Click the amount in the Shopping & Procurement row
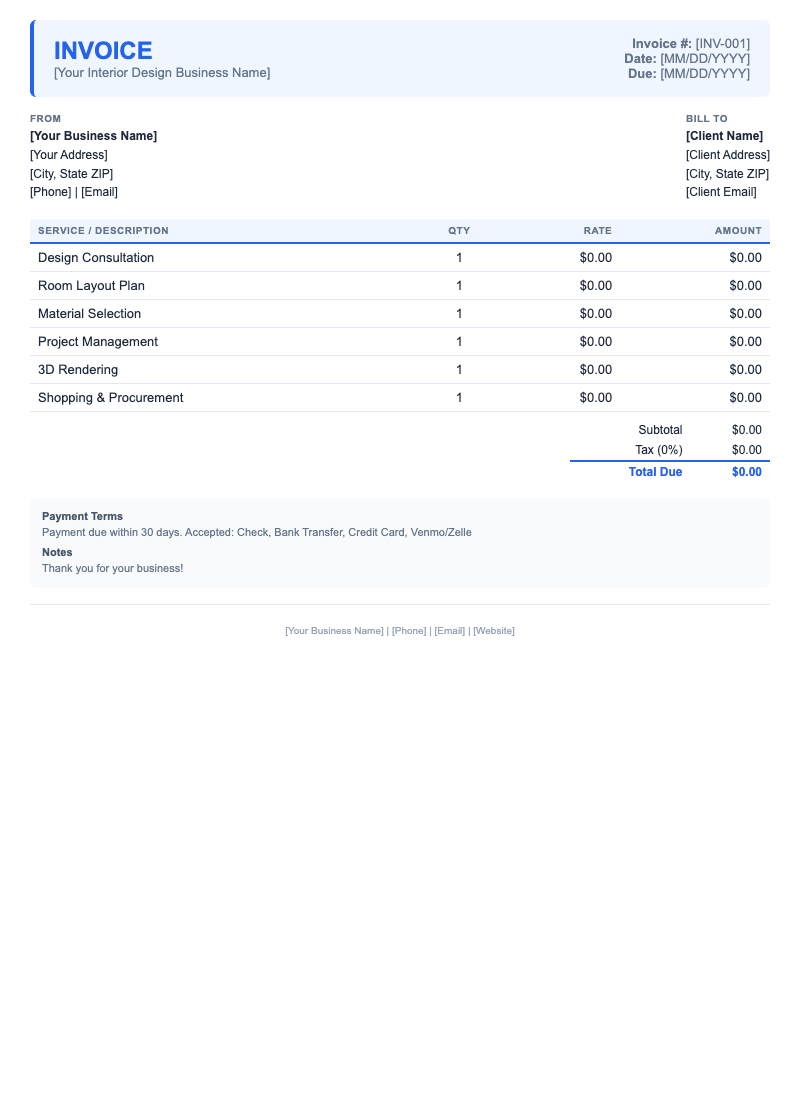Viewport: 800px width, 1100px height. 745,398
